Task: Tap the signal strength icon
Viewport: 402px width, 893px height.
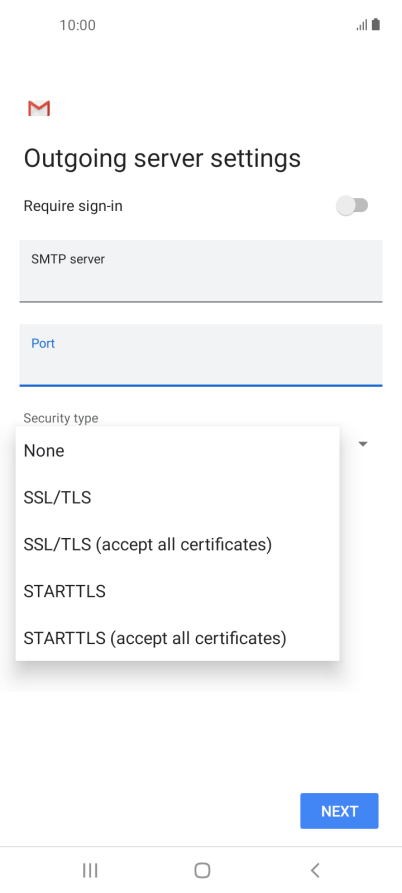Action: pyautogui.click(x=362, y=25)
